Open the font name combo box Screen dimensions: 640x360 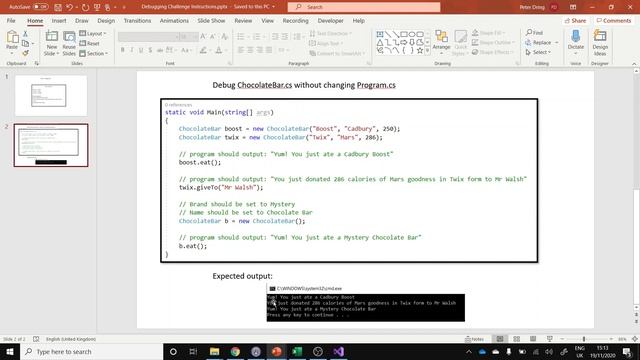[x=149, y=37]
